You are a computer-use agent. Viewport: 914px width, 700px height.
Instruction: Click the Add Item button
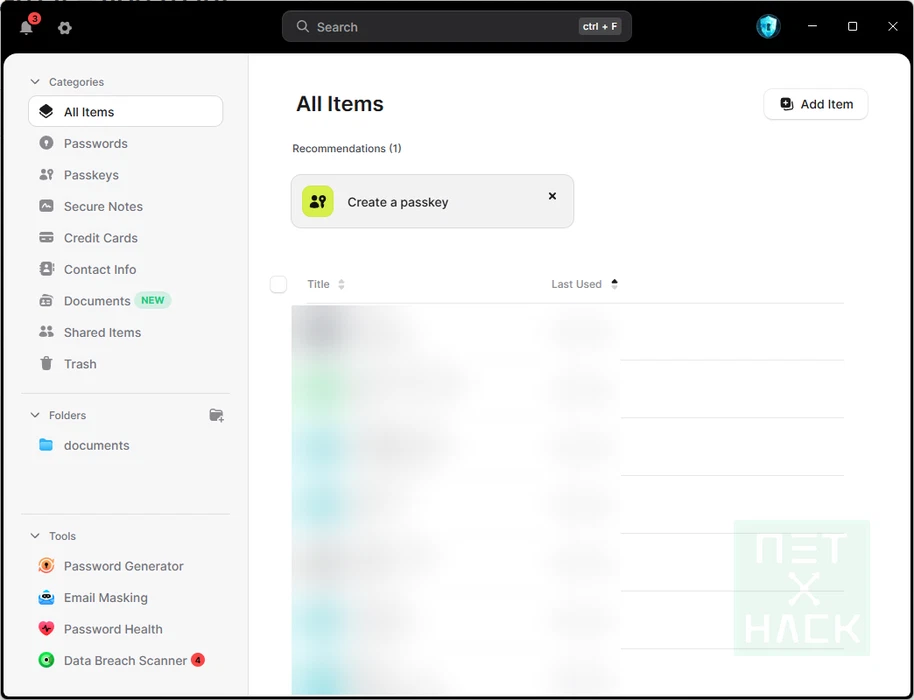(815, 104)
